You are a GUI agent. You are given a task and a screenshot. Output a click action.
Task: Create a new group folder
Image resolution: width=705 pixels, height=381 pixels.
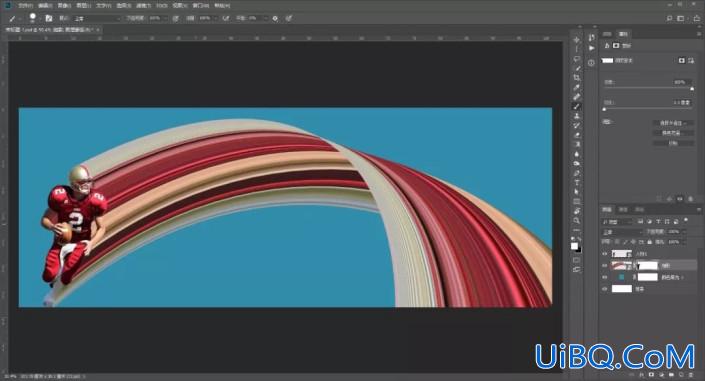pyautogui.click(x=671, y=375)
